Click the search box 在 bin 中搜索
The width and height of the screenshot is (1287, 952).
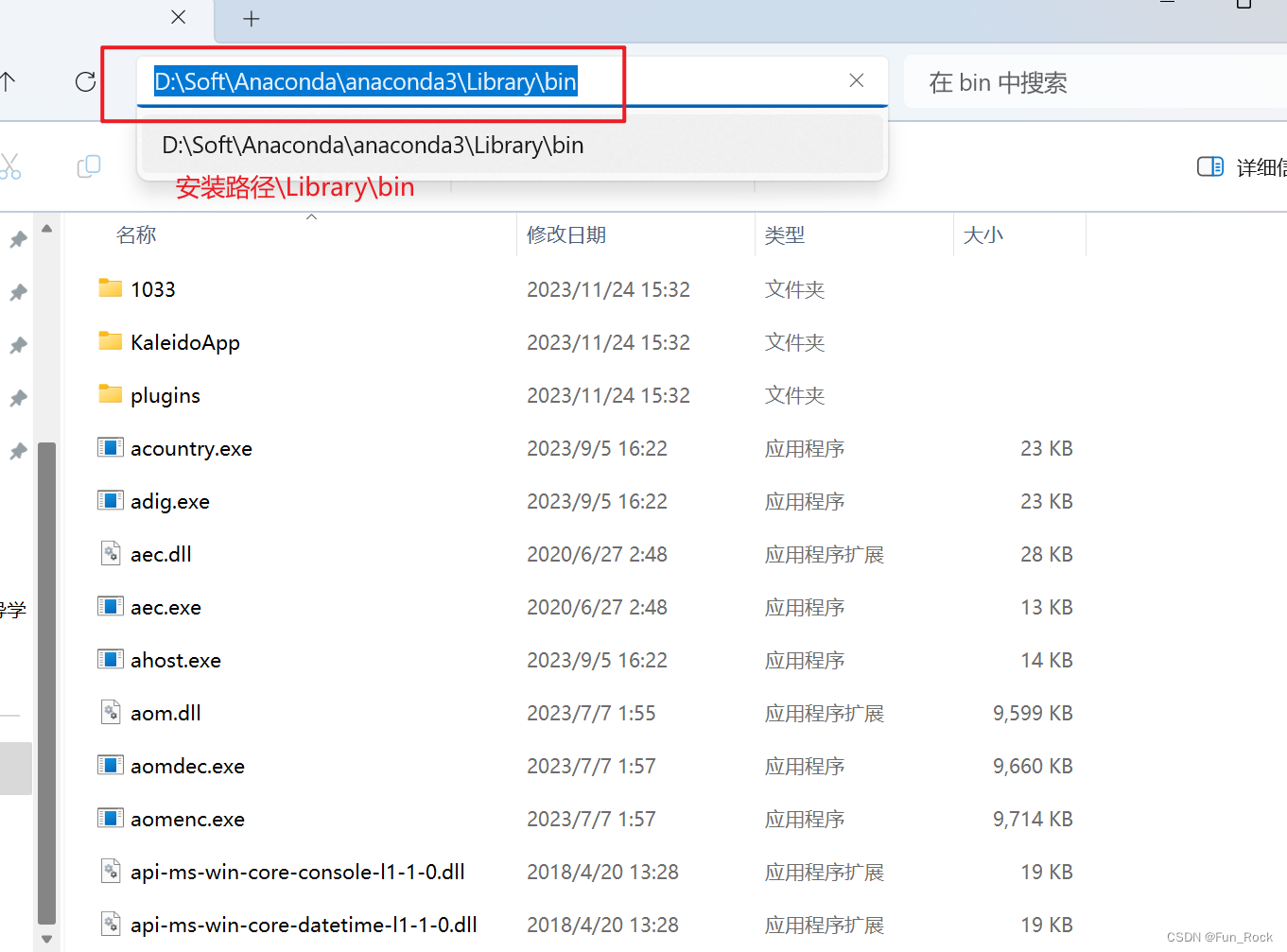[1095, 83]
